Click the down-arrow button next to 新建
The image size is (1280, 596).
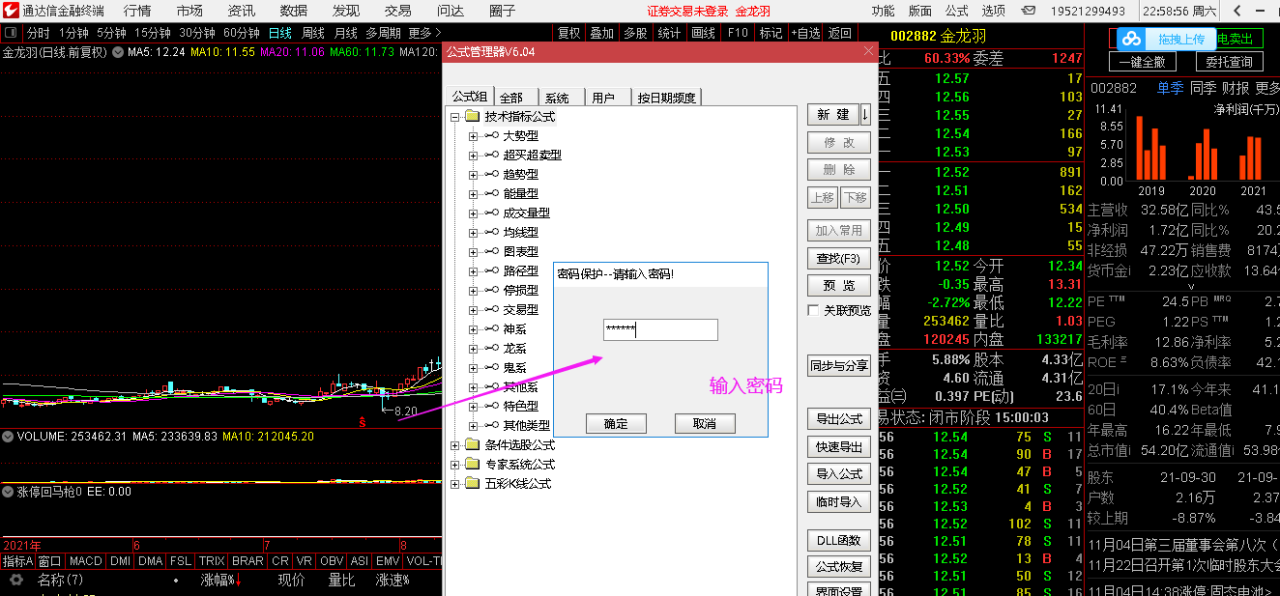(x=865, y=115)
